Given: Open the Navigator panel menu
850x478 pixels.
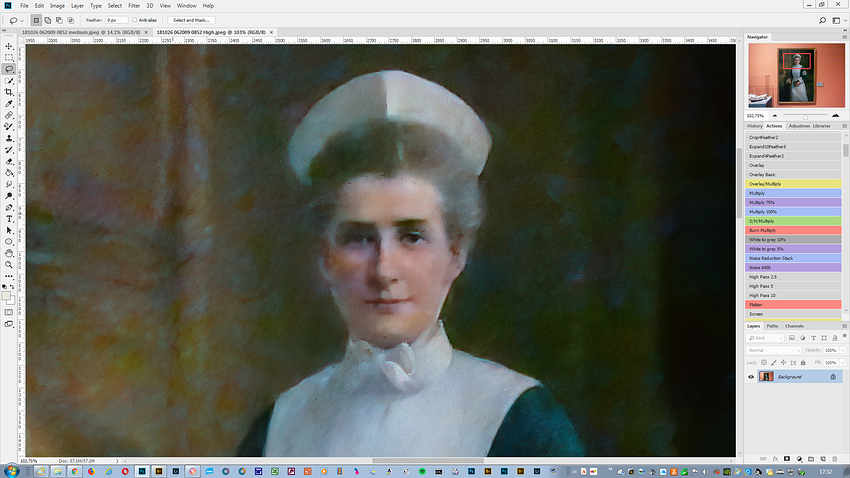Looking at the screenshot, I should click(x=844, y=37).
